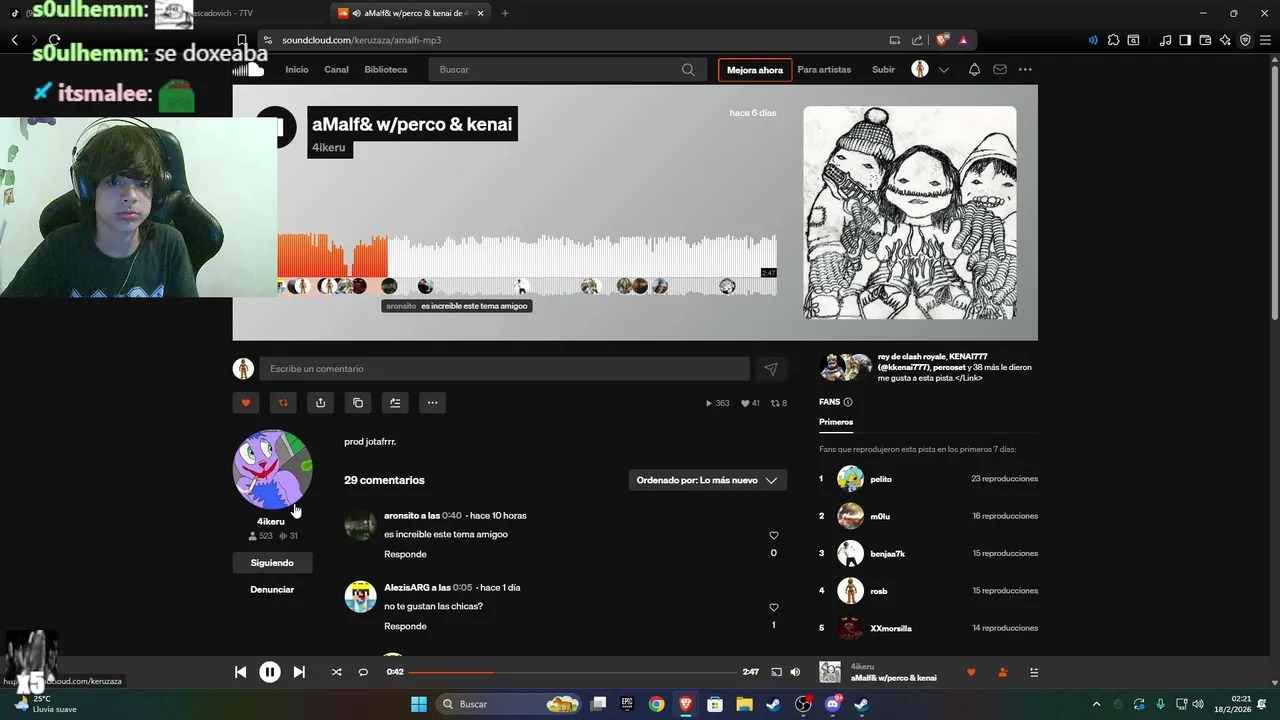Copy the track link icon
Viewport: 1280px width, 720px height.
click(x=358, y=403)
